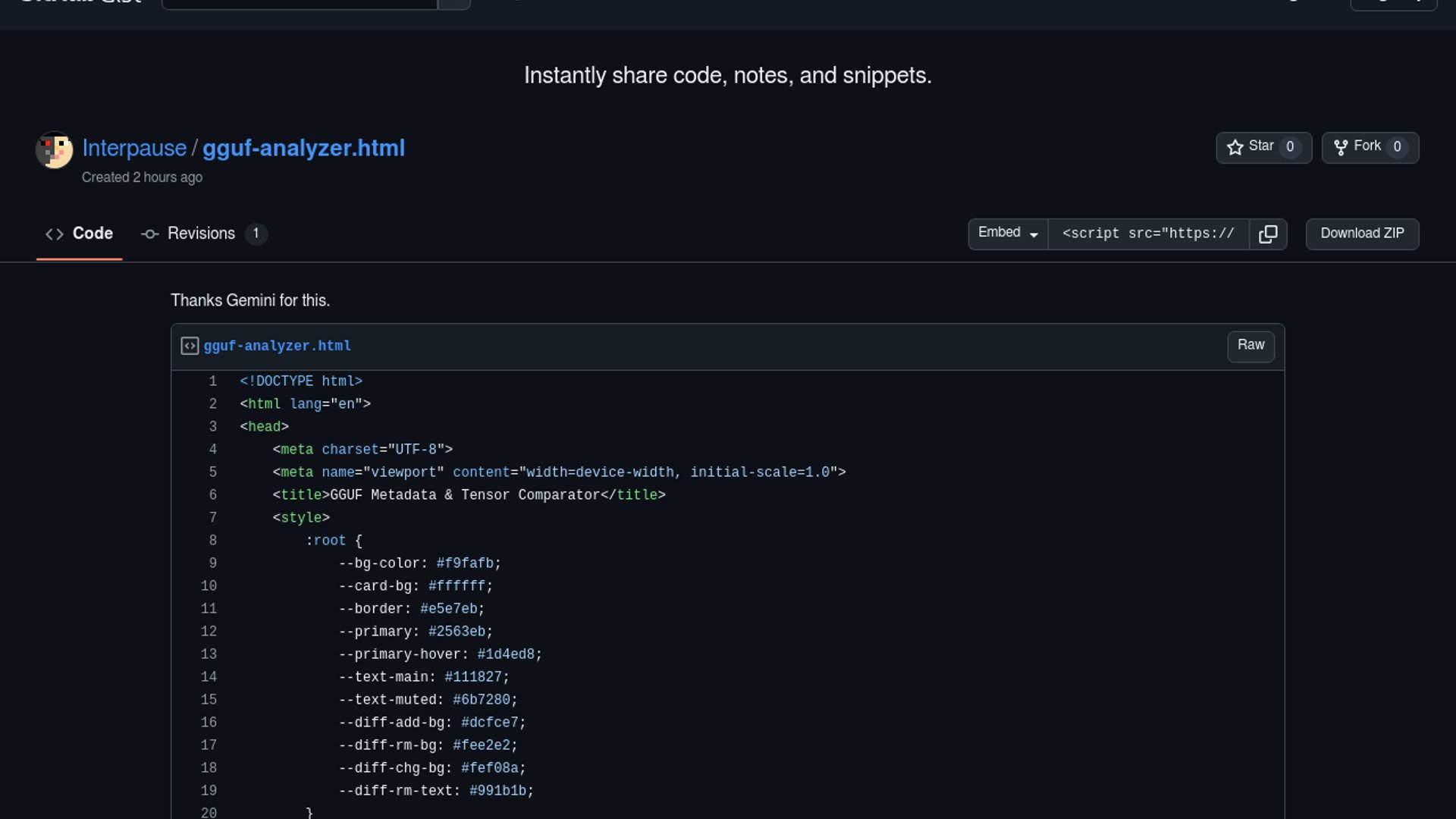Viewport: 1456px width, 819px height.
Task: Click the gguf-analyzer.html filename in file header
Action: pos(277,347)
